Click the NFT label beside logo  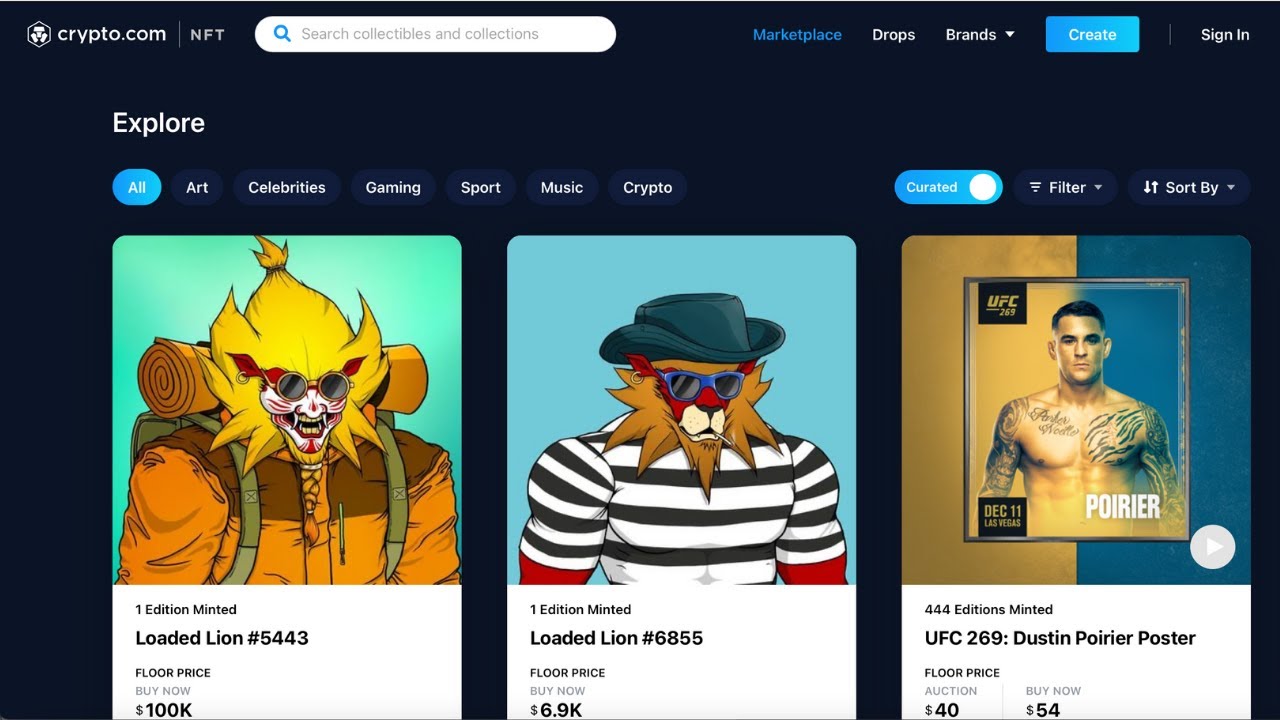click(208, 34)
